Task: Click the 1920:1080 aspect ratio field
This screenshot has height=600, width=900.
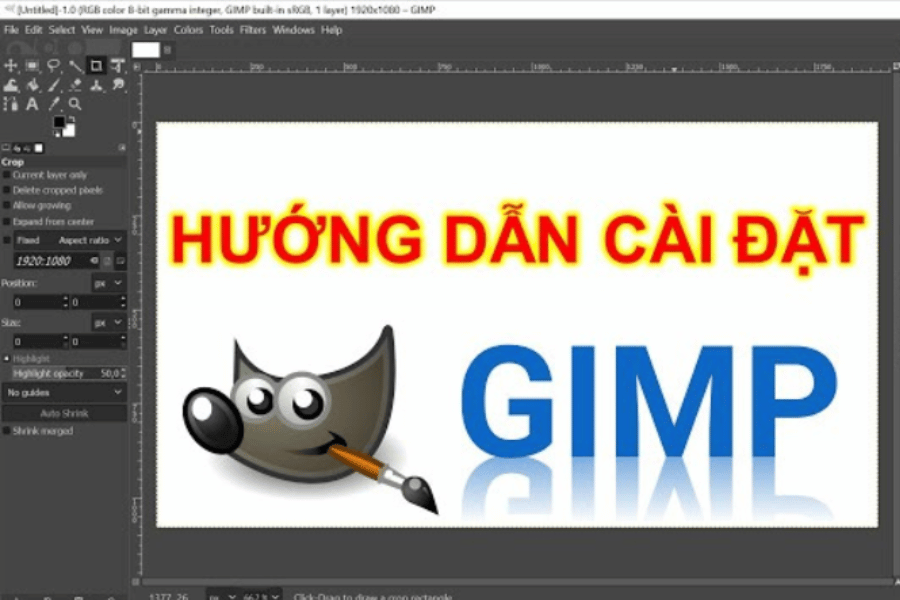Action: click(x=45, y=261)
